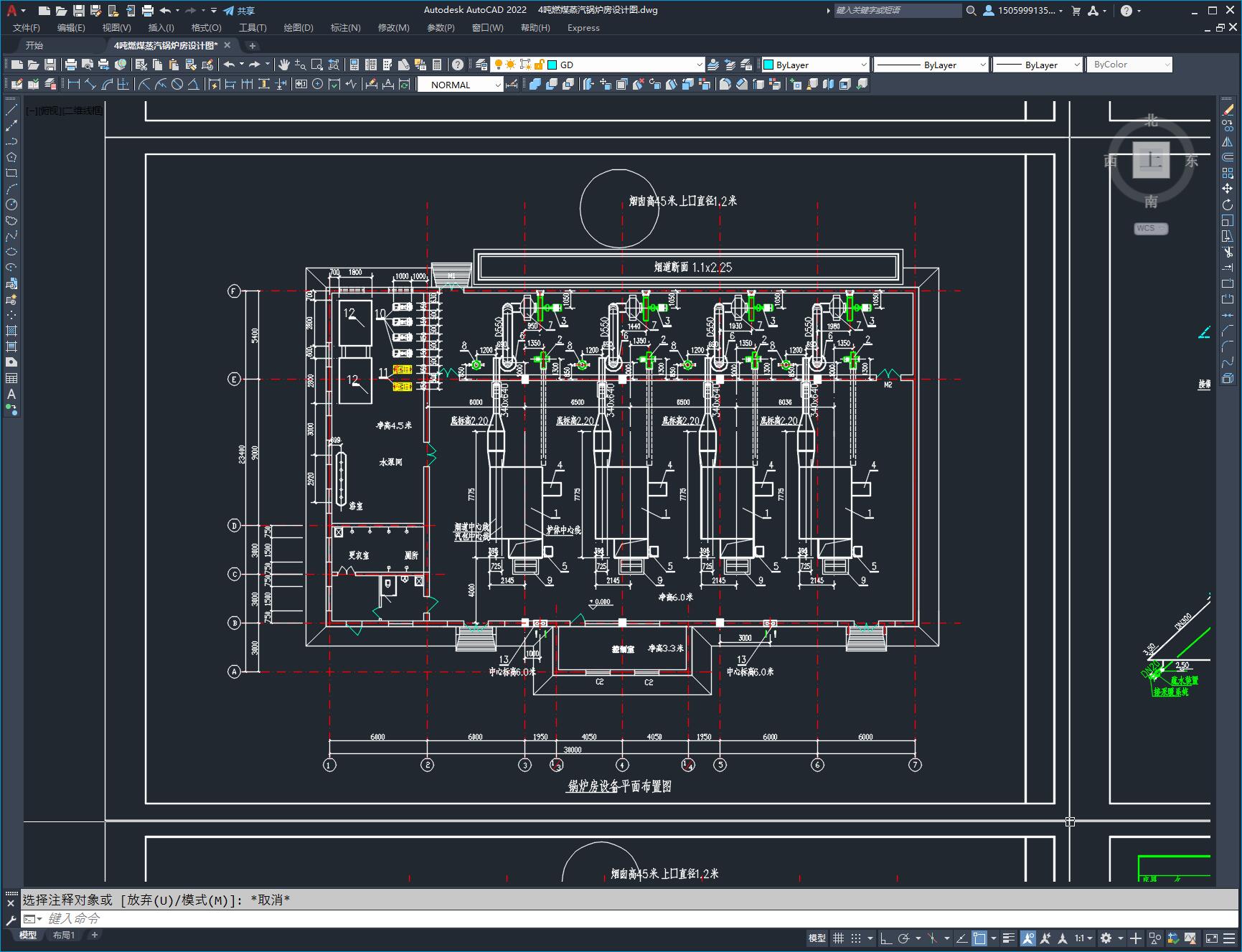The width and height of the screenshot is (1242, 952).
Task: Select the Rectangle draw tool
Action: click(x=11, y=173)
